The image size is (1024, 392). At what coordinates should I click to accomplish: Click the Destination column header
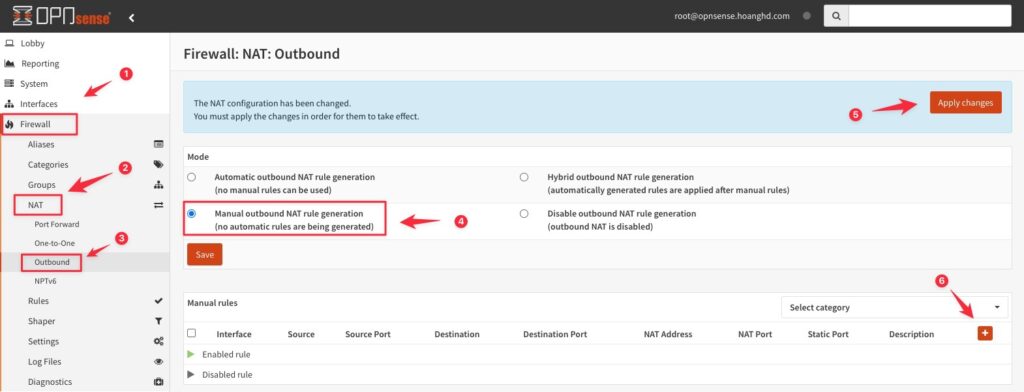tap(457, 334)
